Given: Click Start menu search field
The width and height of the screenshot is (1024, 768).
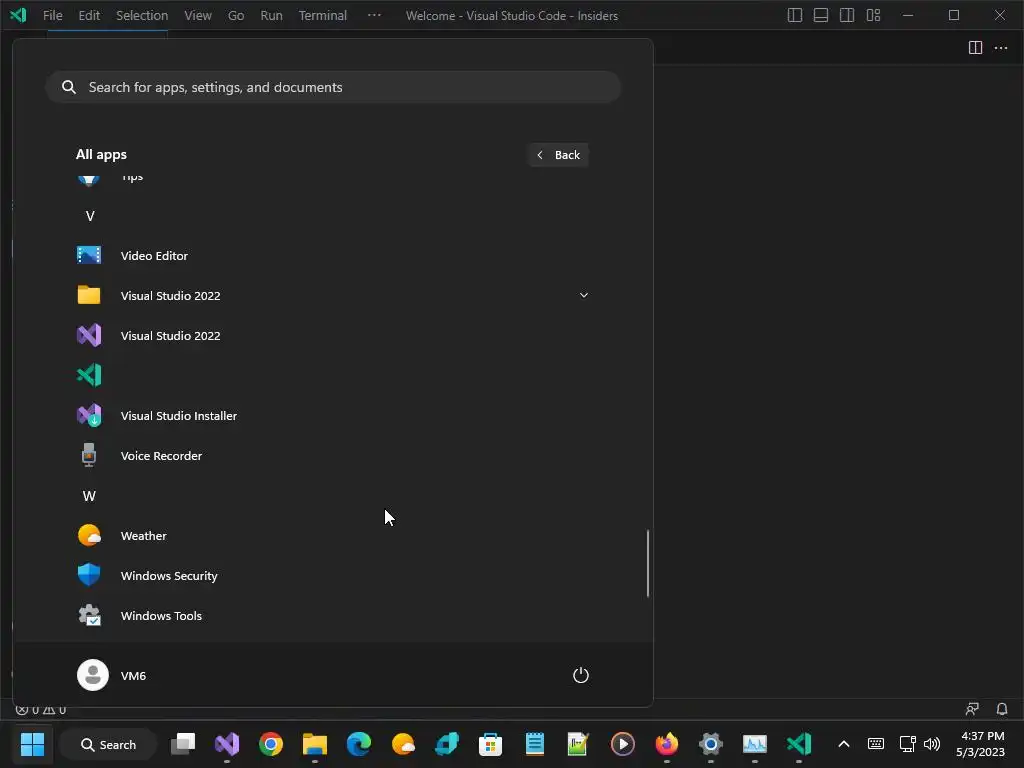Looking at the screenshot, I should (x=333, y=87).
